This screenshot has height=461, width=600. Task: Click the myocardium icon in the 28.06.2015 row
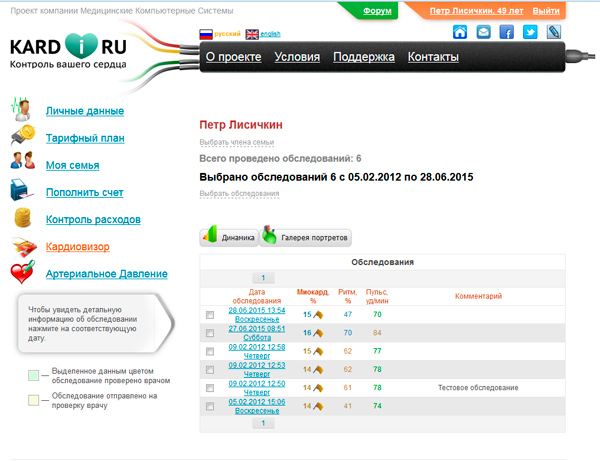[x=319, y=314]
